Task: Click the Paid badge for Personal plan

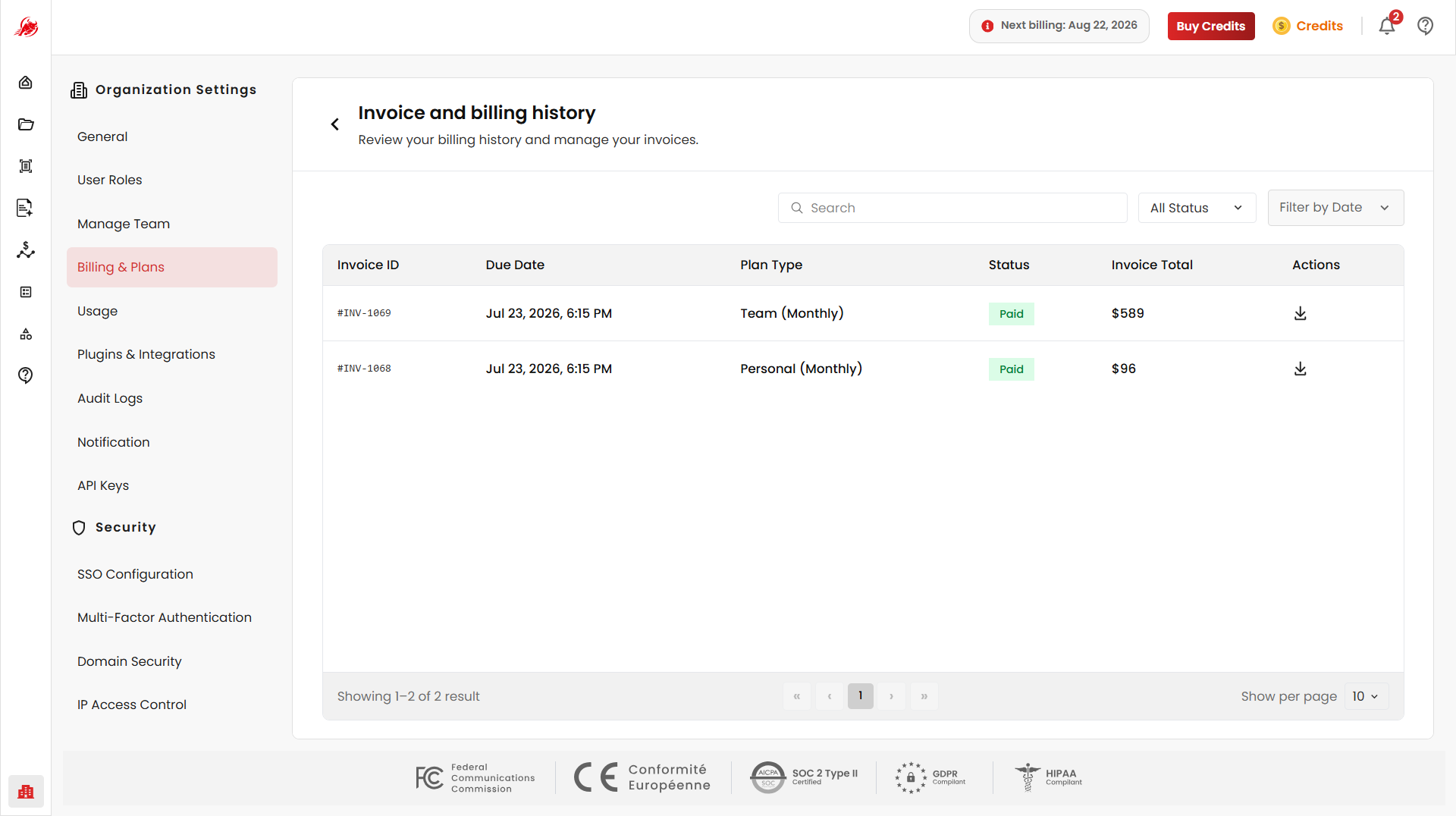Action: pos(1012,369)
